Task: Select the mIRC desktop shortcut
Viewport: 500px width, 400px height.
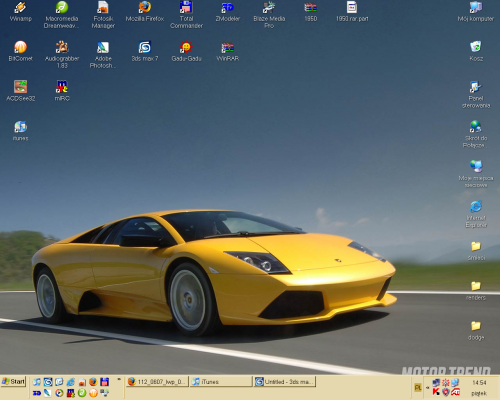Action: [x=62, y=91]
